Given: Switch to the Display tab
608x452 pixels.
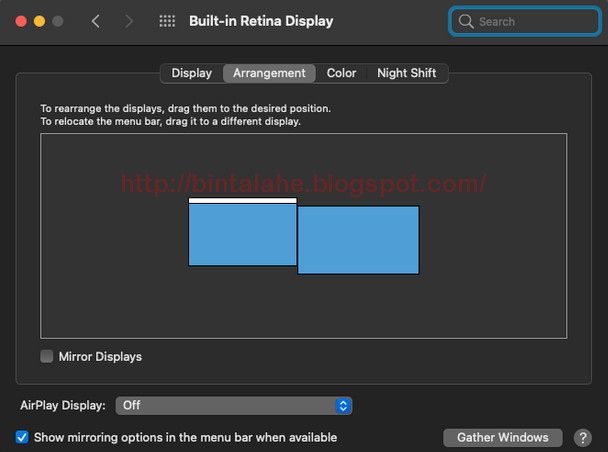Looking at the screenshot, I should [192, 73].
